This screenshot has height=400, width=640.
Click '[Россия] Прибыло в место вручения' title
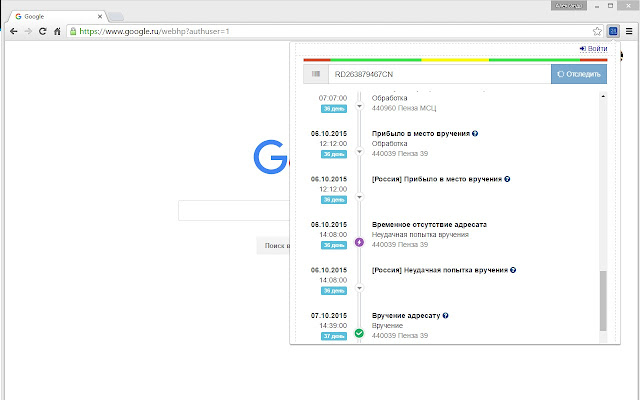[437, 179]
